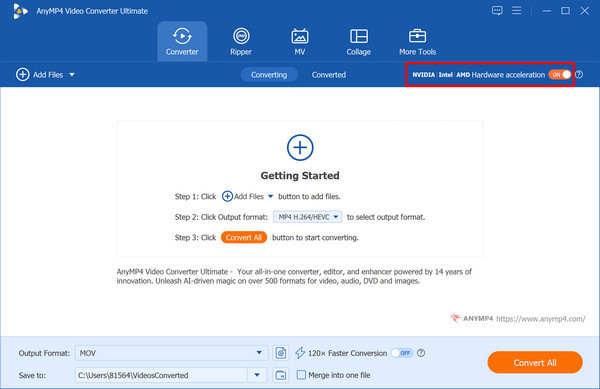Image resolution: width=600 pixels, height=389 pixels.
Task: Select the Converted sub-tab
Action: tap(329, 75)
